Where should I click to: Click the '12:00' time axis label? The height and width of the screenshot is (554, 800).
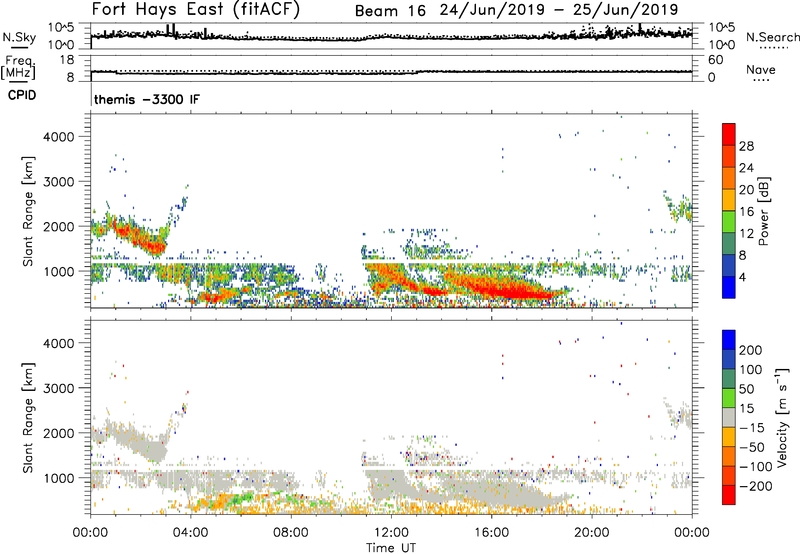(391, 533)
